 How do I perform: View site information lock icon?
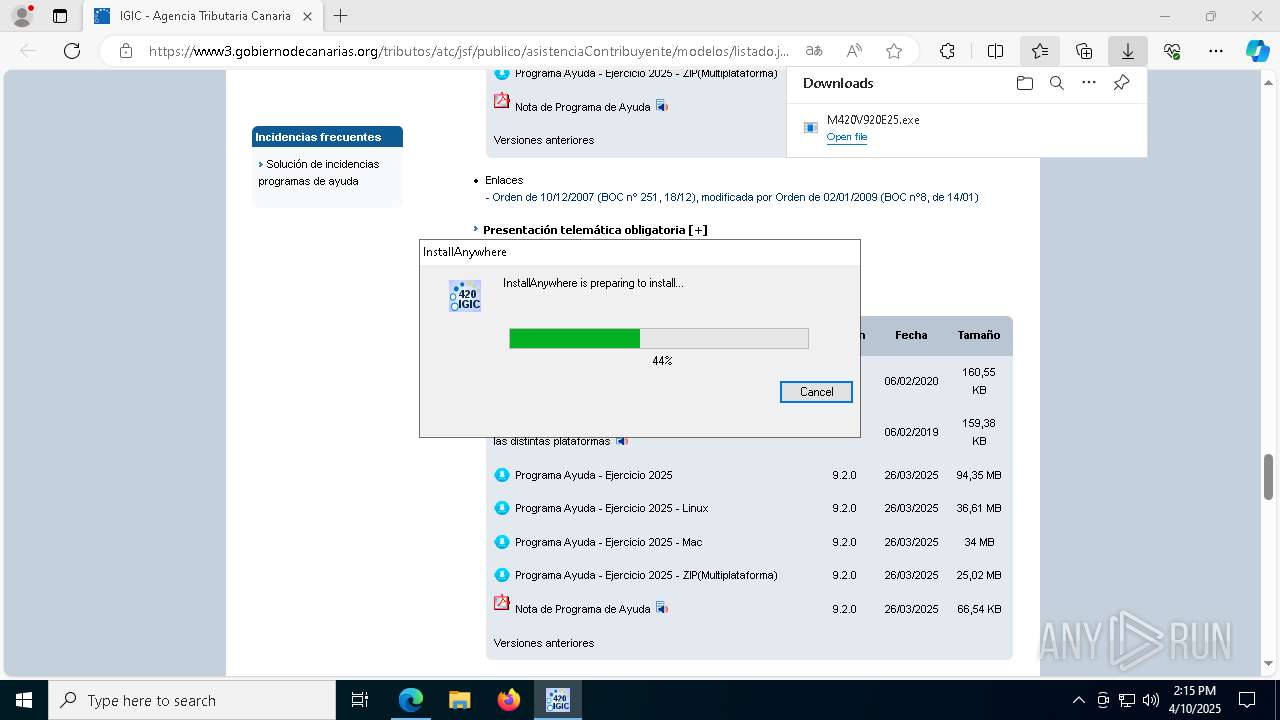coord(126,51)
